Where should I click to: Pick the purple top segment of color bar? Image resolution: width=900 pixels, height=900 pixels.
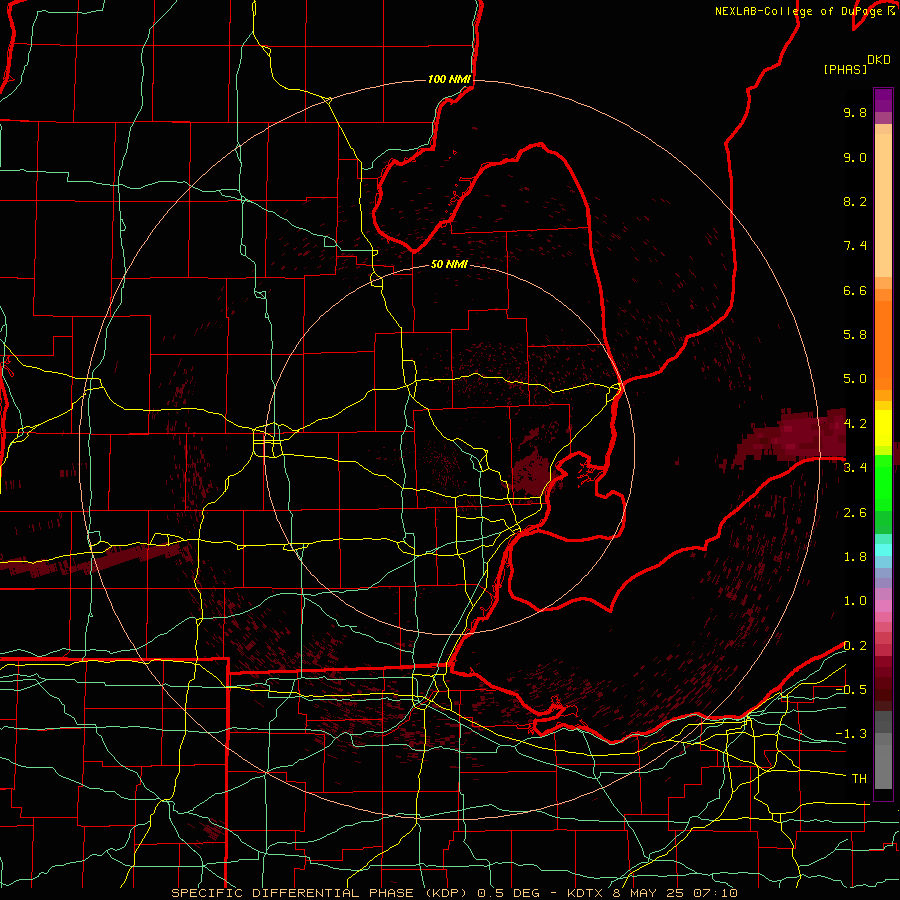(883, 100)
